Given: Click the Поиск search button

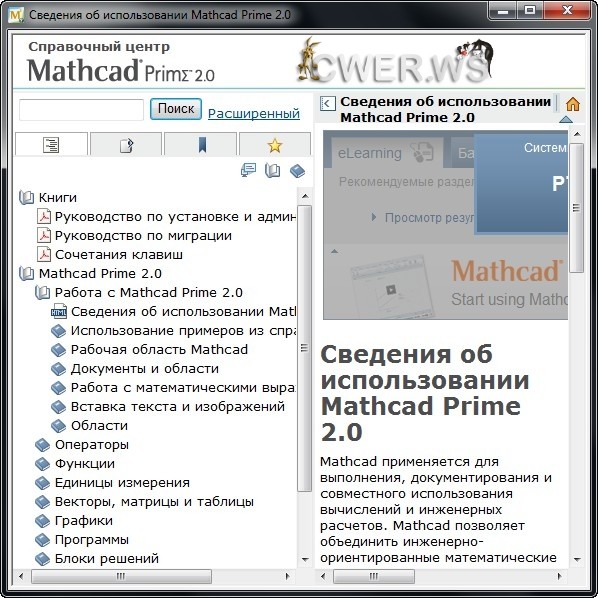Looking at the screenshot, I should [x=176, y=109].
